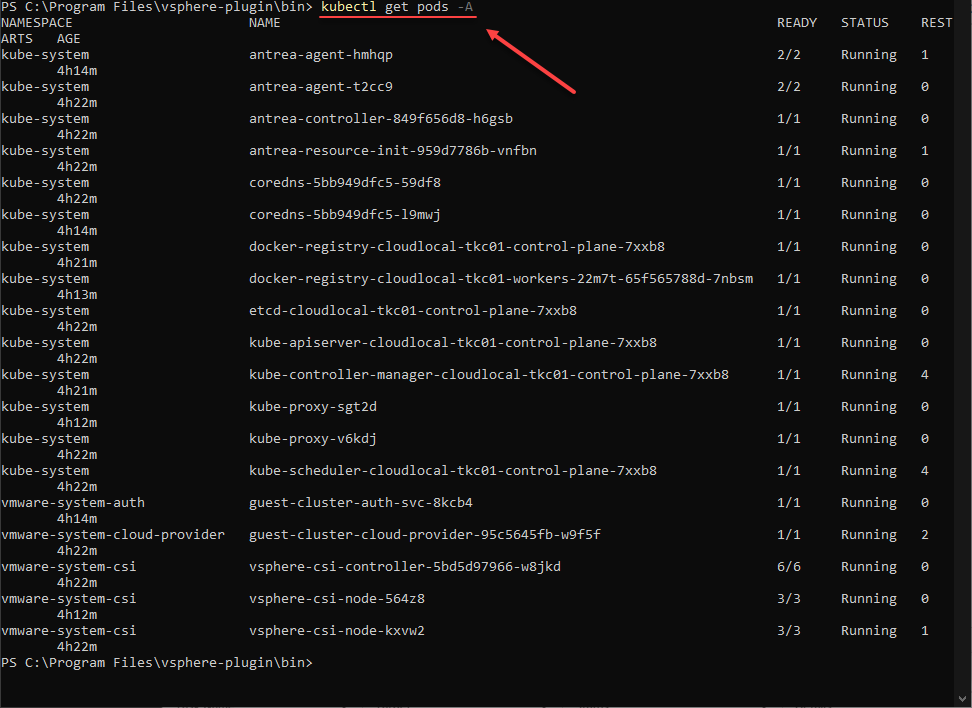Click the vmware-system-cloud-provider namespace text
This screenshot has width=972, height=708.
click(x=113, y=535)
